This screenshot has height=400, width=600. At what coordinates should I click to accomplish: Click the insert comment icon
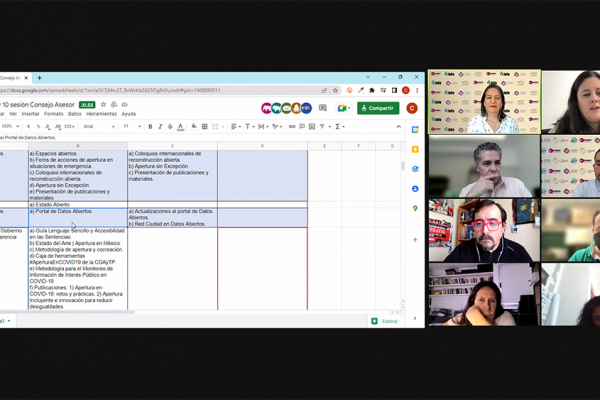coord(302,126)
